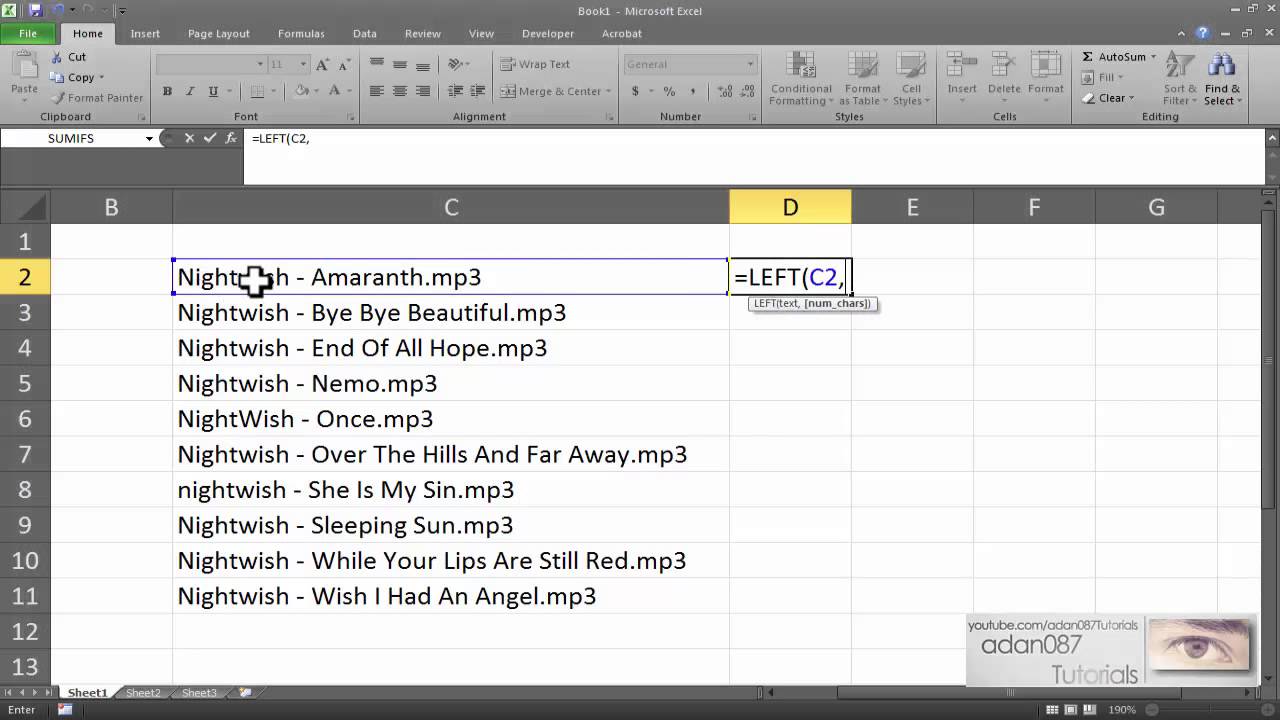
Task: Click the Borders icon
Action: coord(257,91)
